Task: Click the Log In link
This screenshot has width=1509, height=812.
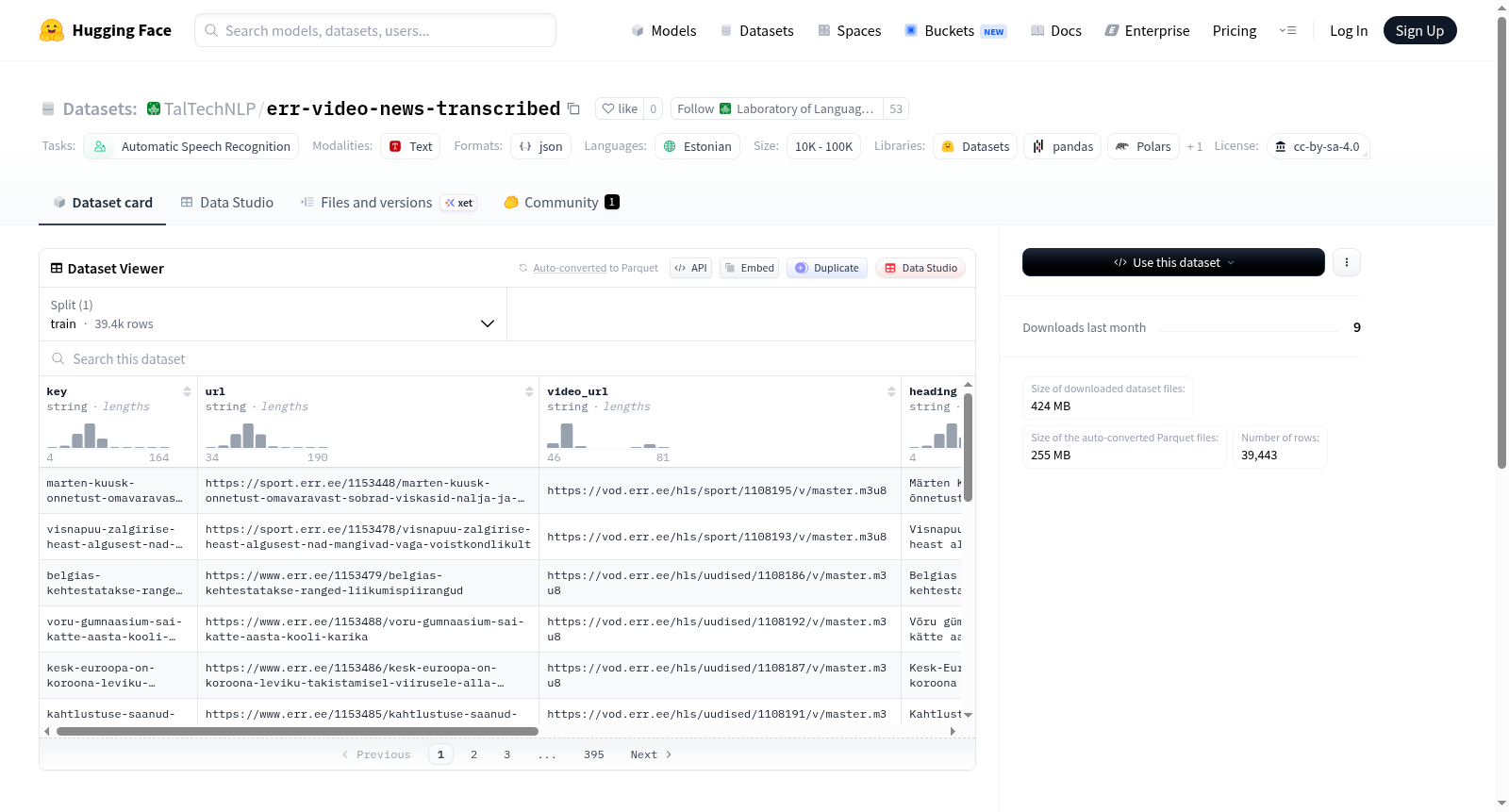Action: [x=1349, y=30]
